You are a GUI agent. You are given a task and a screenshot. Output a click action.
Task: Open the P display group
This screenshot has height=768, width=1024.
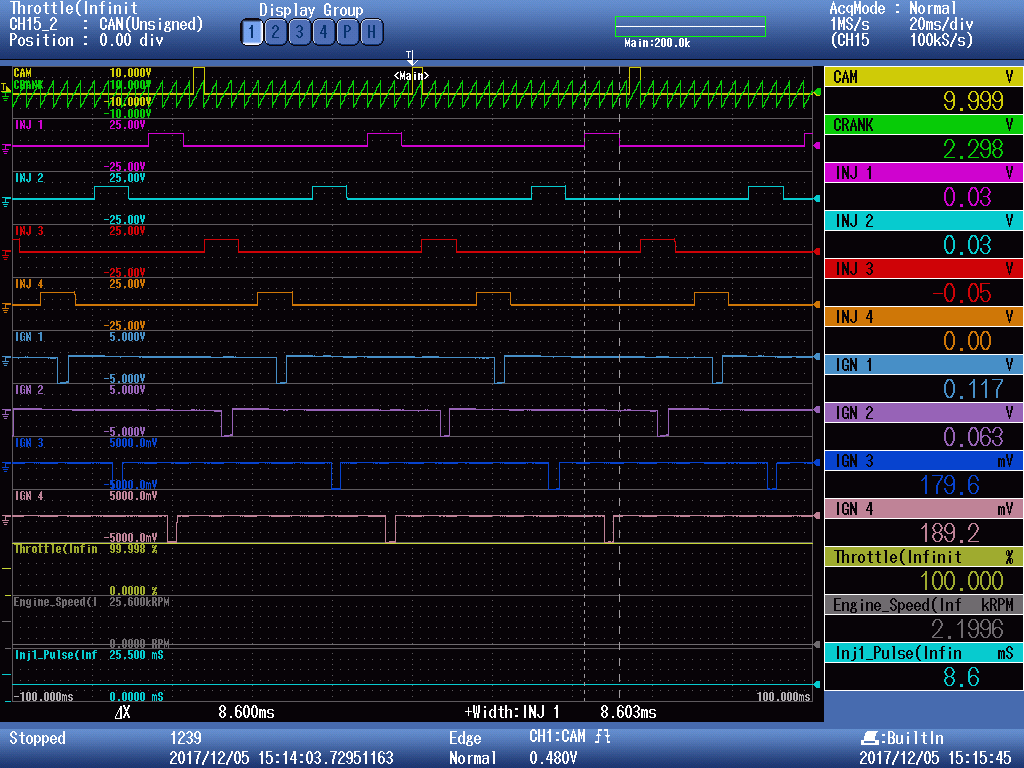[x=347, y=32]
